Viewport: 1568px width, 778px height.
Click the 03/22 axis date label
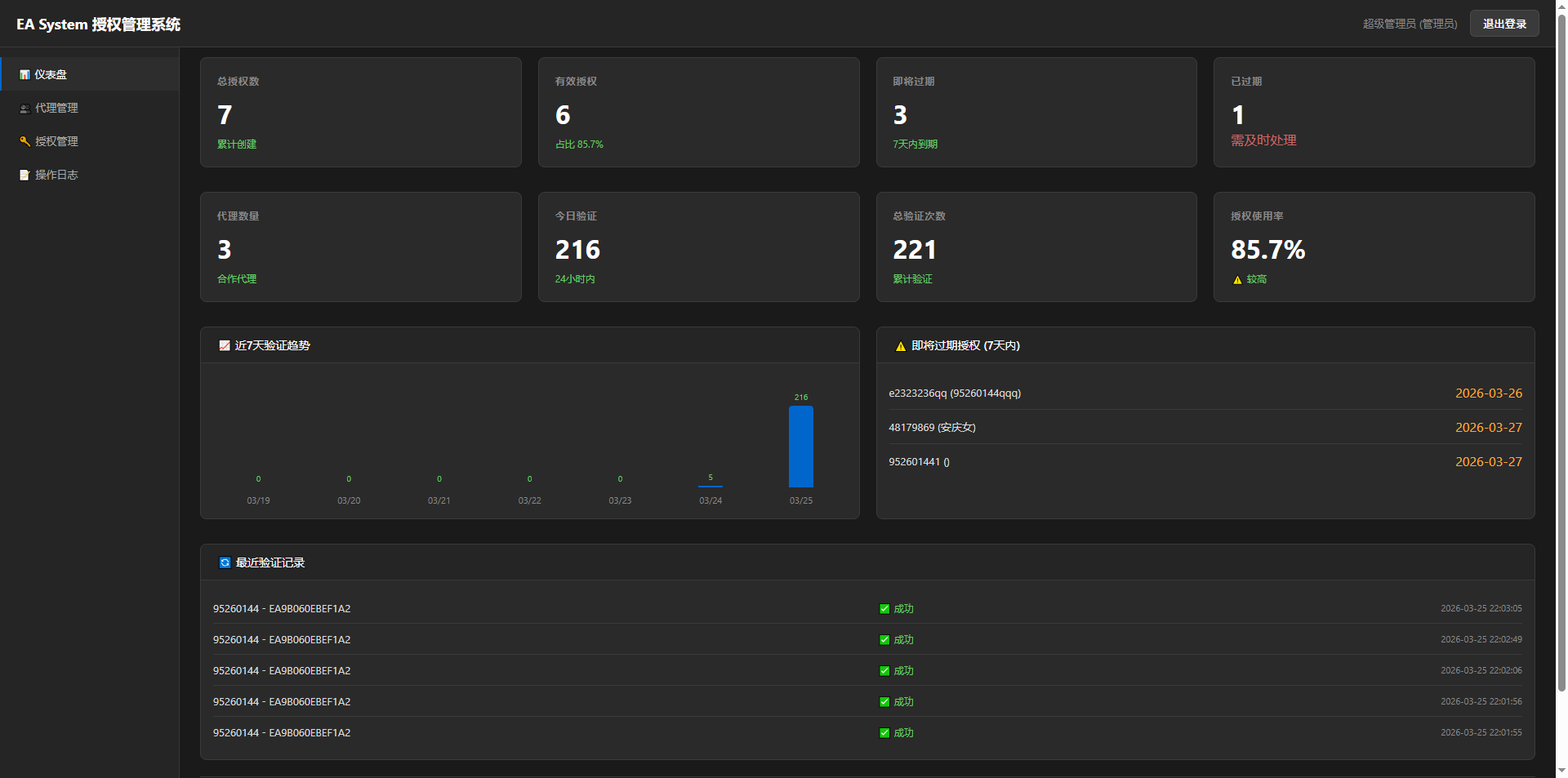[x=529, y=500]
